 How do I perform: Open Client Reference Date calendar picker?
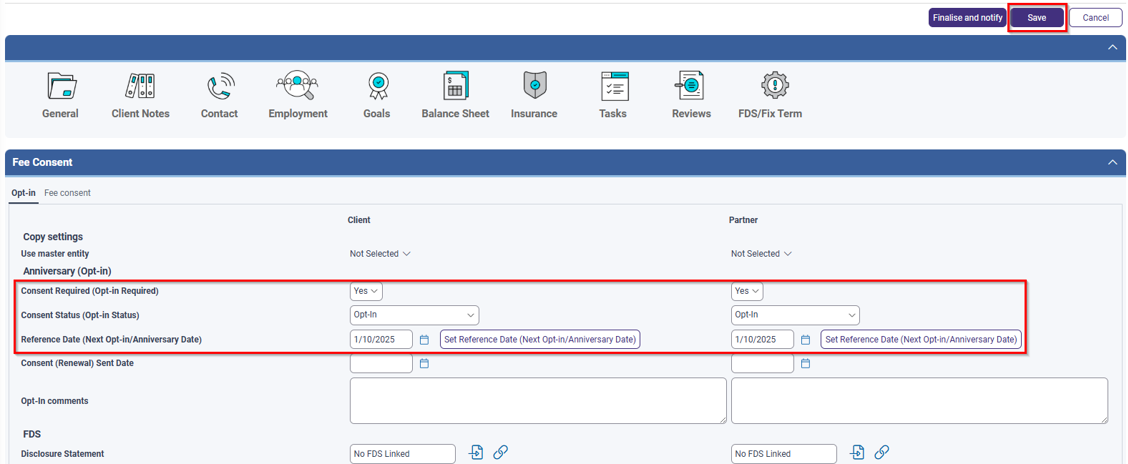424,340
